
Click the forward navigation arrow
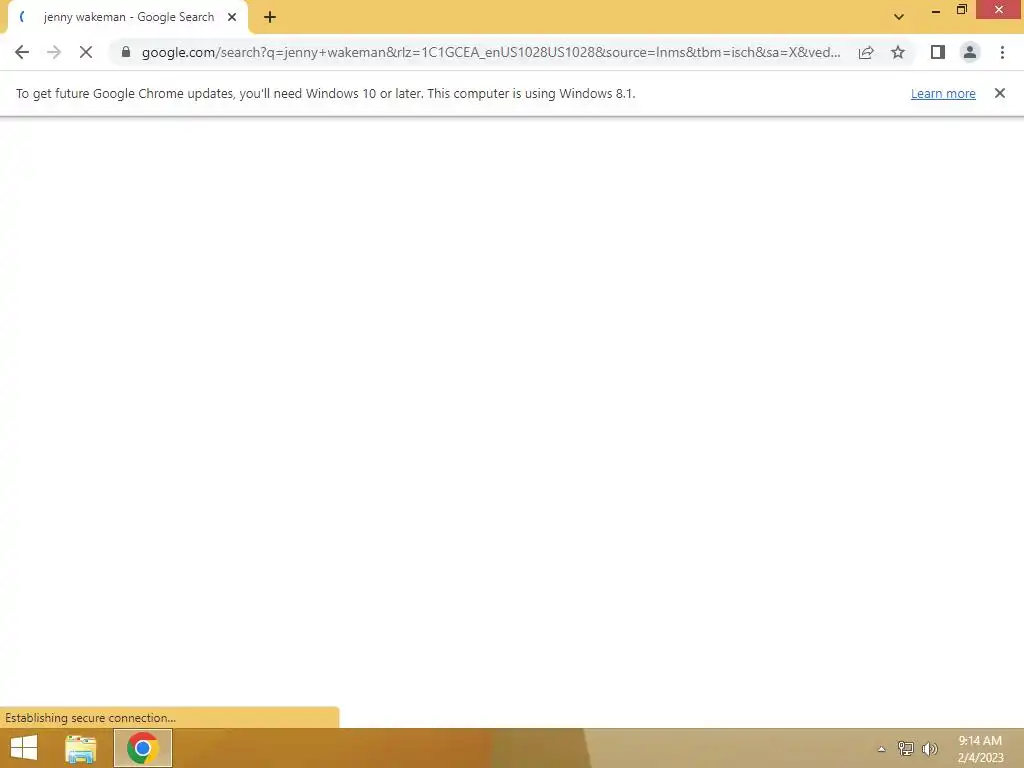(x=54, y=52)
